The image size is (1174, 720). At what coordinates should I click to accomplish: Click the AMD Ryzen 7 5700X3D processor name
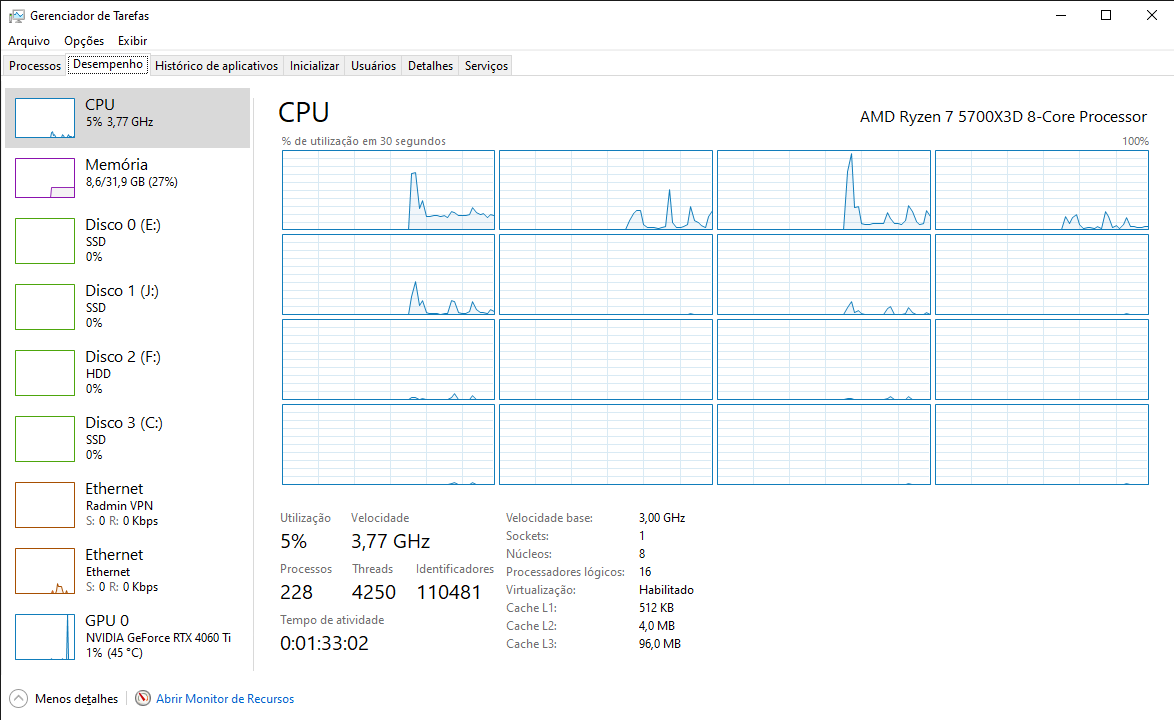pyautogui.click(x=1003, y=117)
